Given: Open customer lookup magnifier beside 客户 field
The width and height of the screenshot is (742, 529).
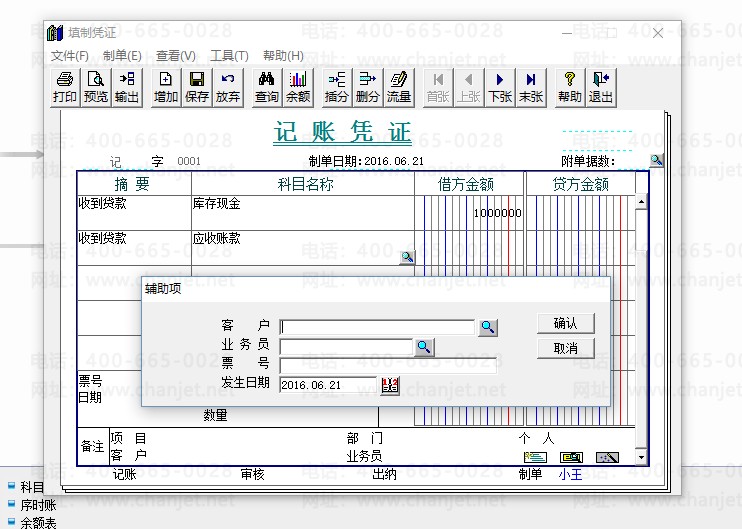Looking at the screenshot, I should [x=487, y=327].
